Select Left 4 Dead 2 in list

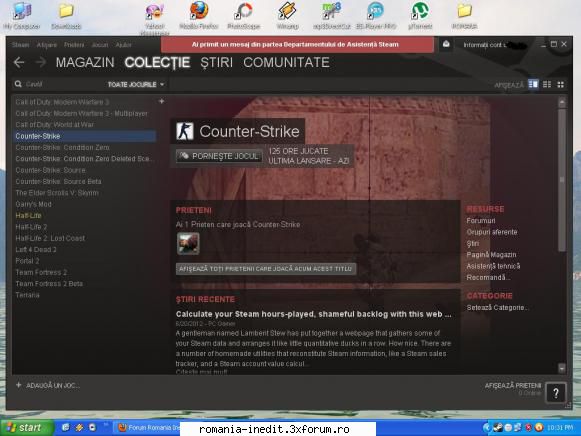36,250
